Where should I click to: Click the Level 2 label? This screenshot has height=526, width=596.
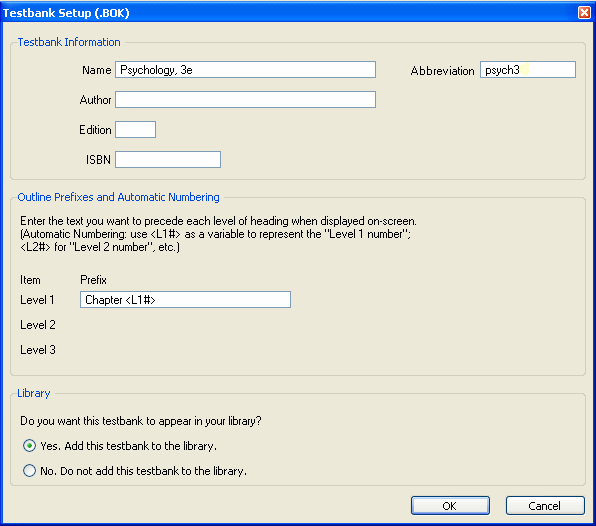pyautogui.click(x=38, y=325)
